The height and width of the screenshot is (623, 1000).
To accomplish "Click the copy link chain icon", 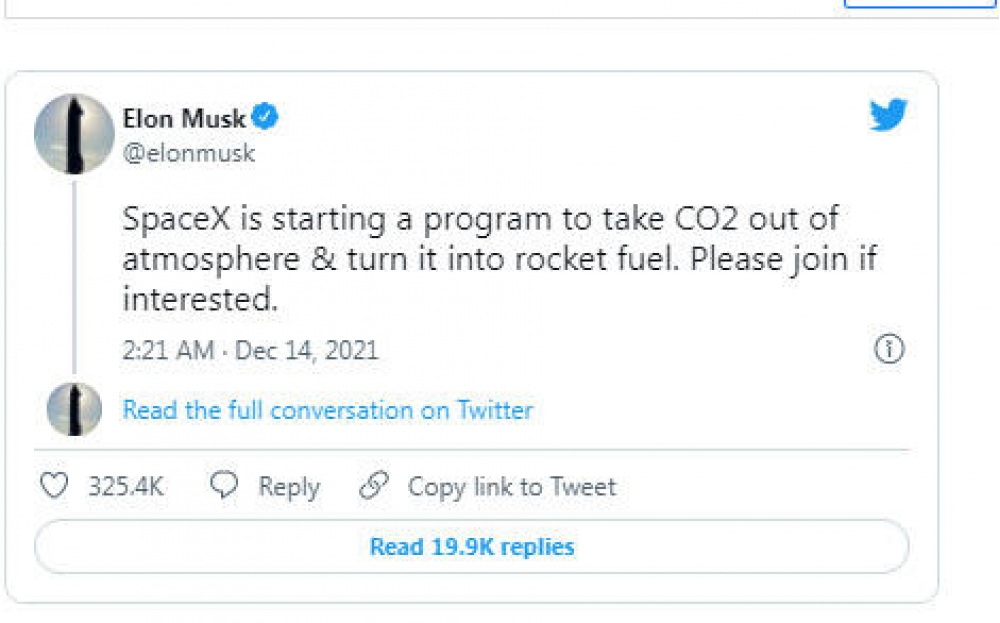I will click(373, 486).
